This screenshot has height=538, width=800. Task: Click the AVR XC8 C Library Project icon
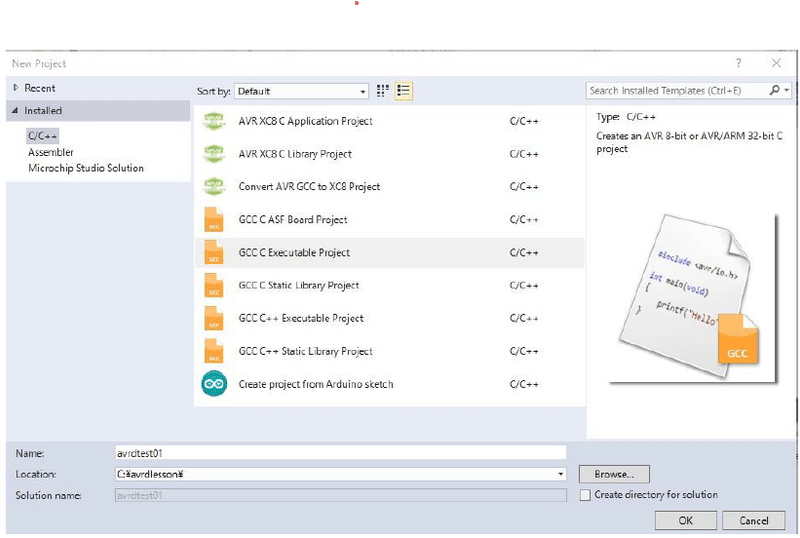pos(214,154)
